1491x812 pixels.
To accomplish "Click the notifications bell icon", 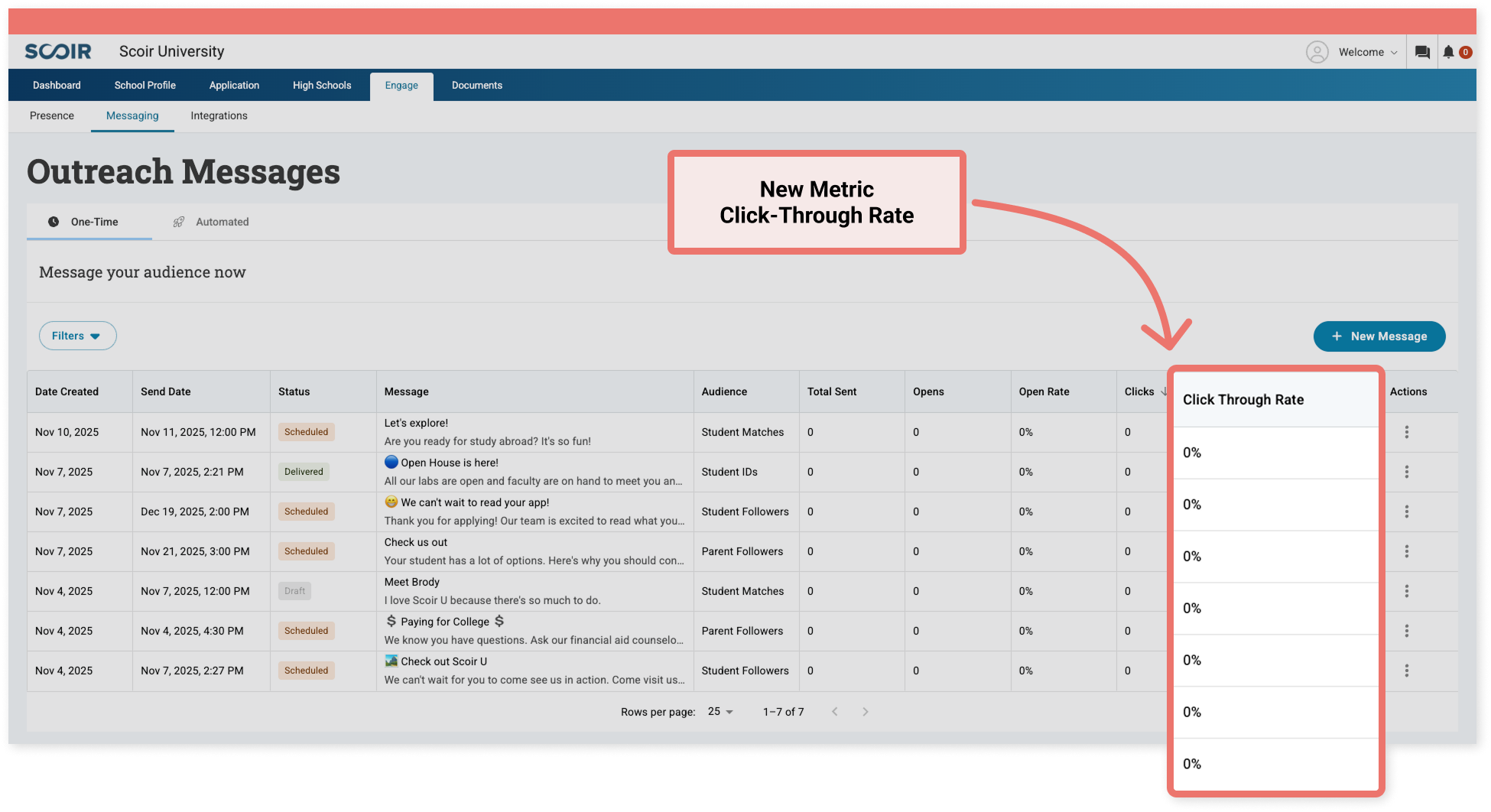I will click(x=1449, y=51).
